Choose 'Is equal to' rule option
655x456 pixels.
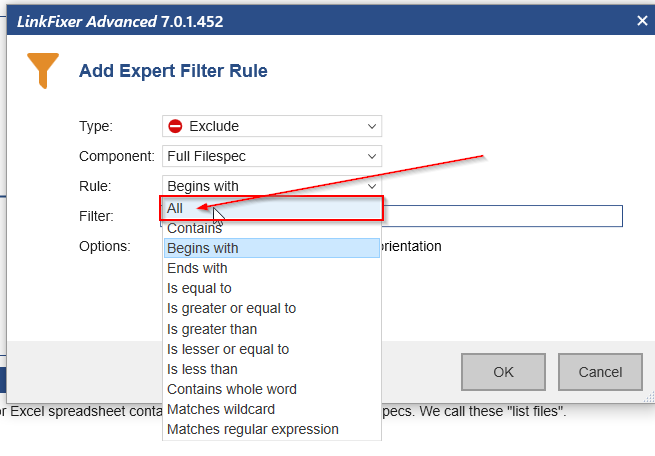(272, 288)
